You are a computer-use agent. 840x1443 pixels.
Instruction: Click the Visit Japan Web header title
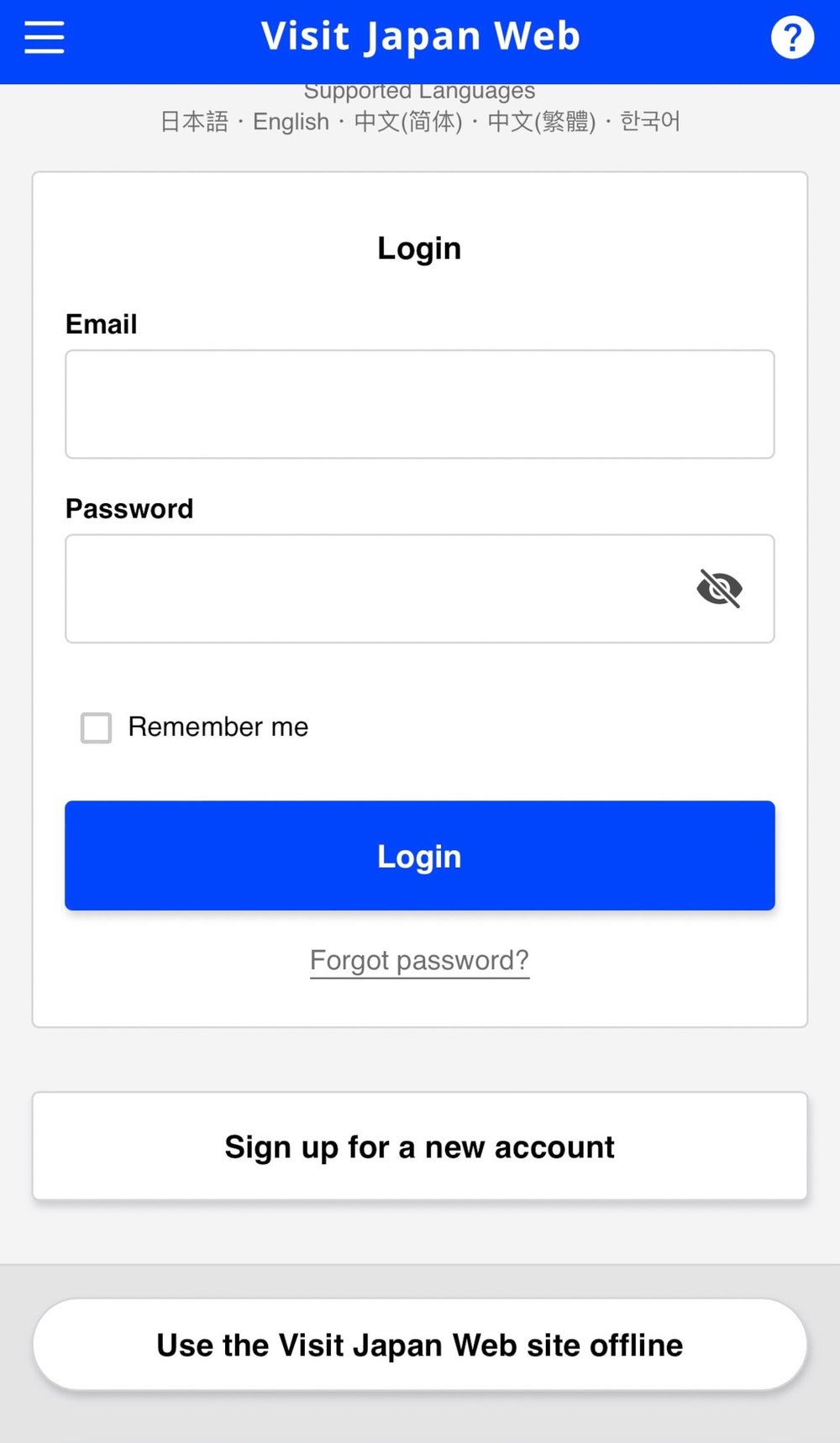click(420, 37)
